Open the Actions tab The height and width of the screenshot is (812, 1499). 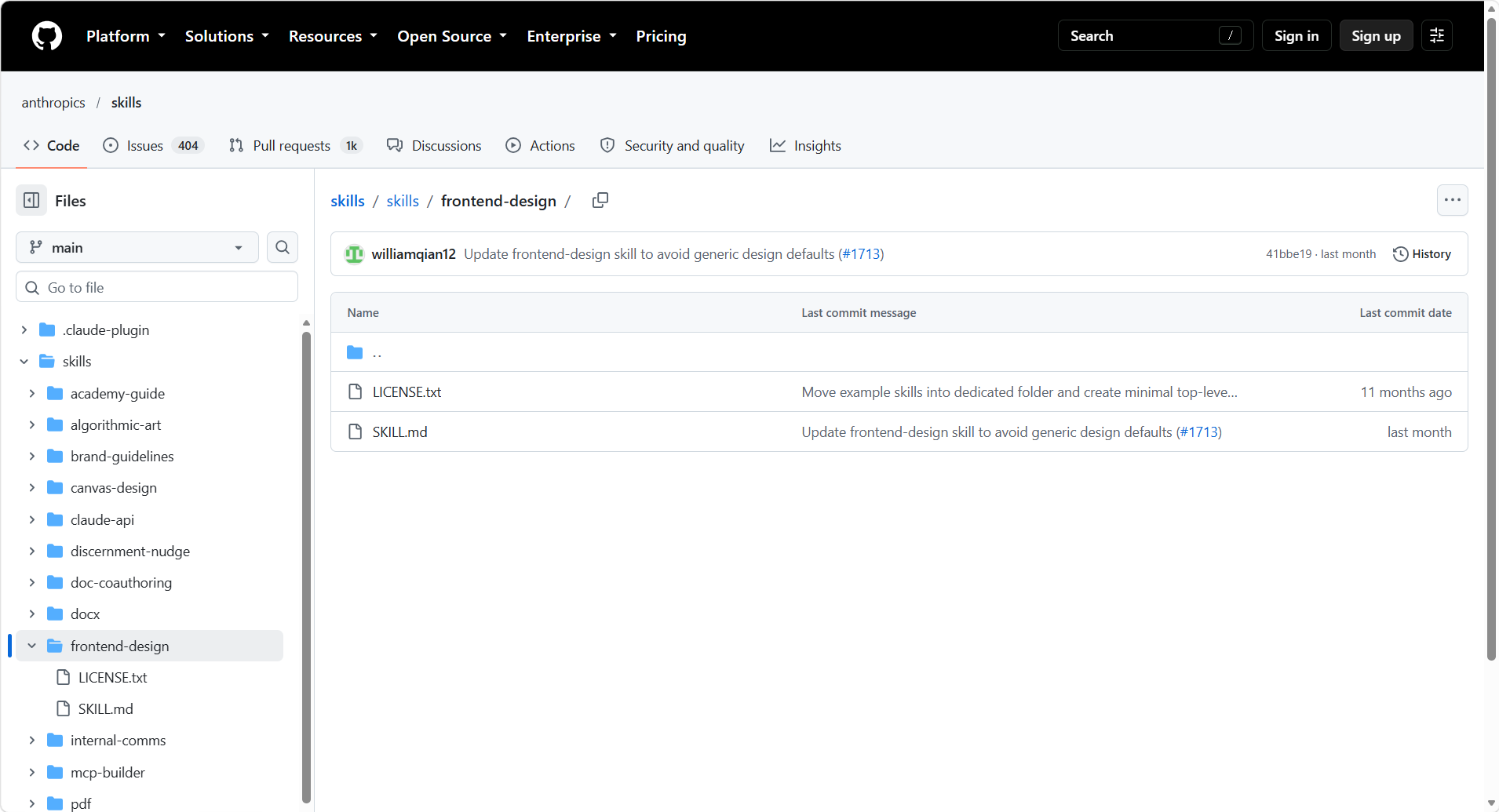(x=540, y=145)
